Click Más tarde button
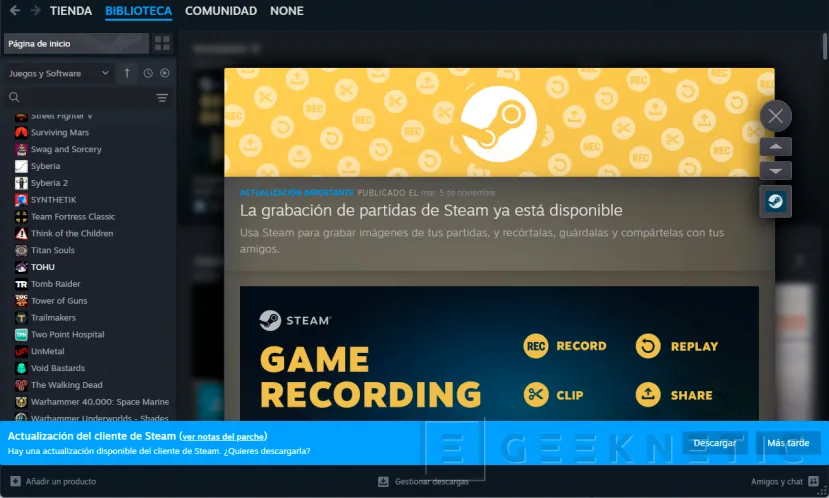Screen dimensions: 829x498 788,443
